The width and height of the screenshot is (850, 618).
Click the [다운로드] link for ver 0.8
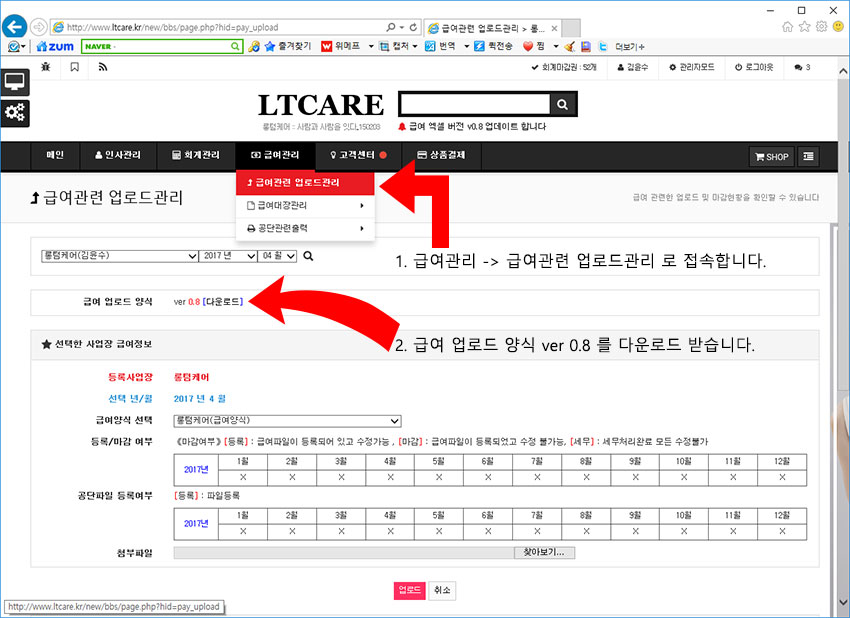(222, 301)
